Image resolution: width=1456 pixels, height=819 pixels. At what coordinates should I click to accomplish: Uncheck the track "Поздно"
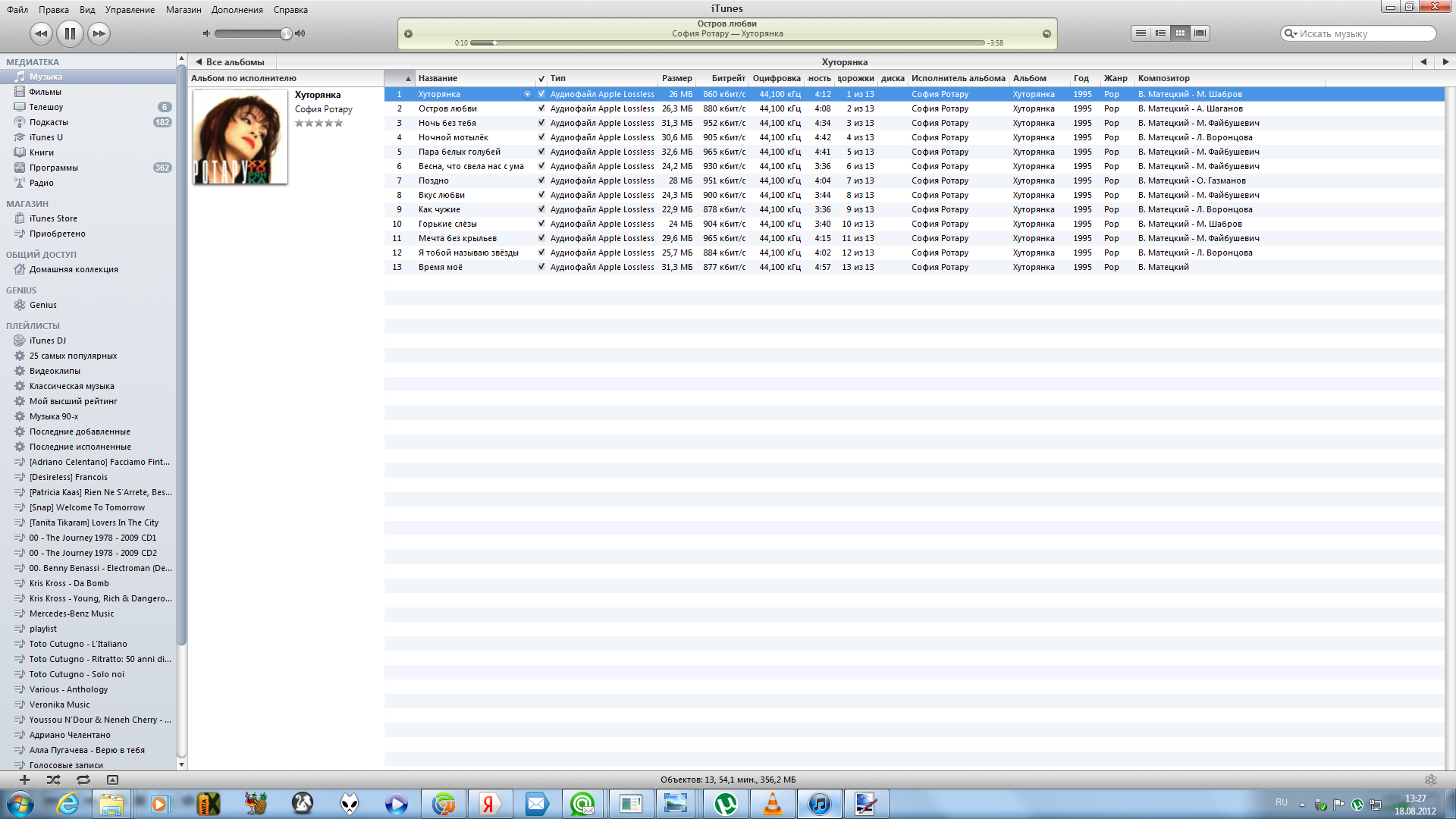coord(541,180)
